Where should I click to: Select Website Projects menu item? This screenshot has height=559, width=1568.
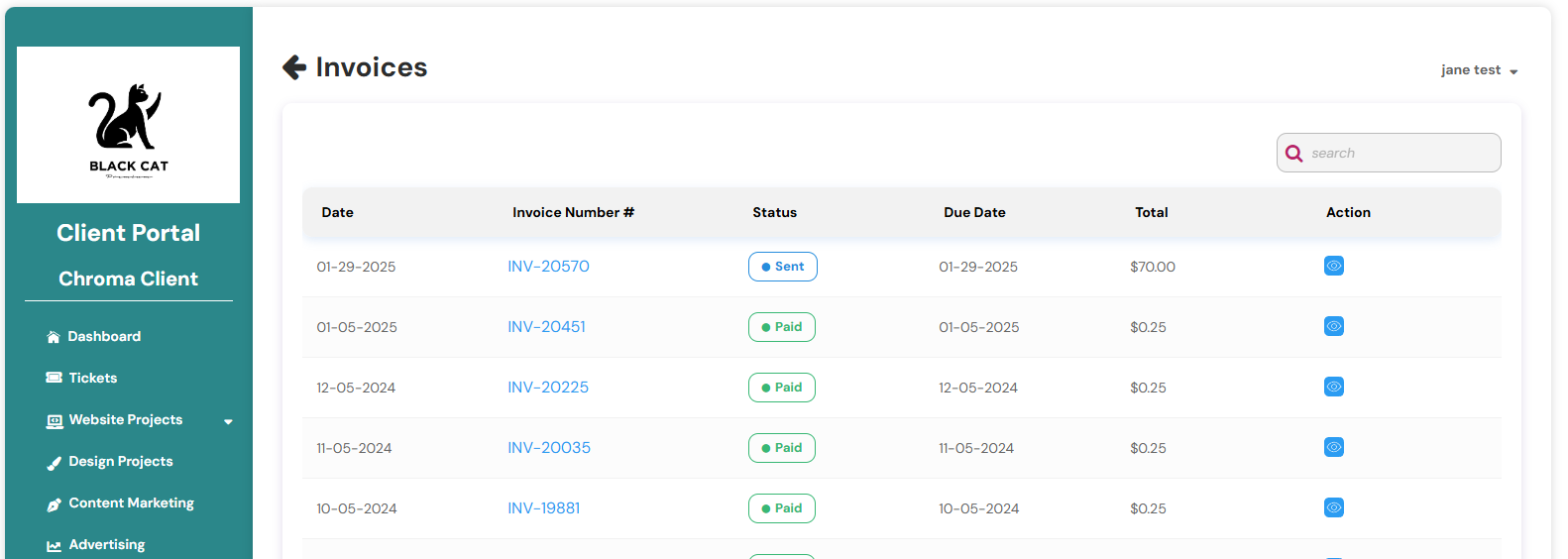point(126,420)
